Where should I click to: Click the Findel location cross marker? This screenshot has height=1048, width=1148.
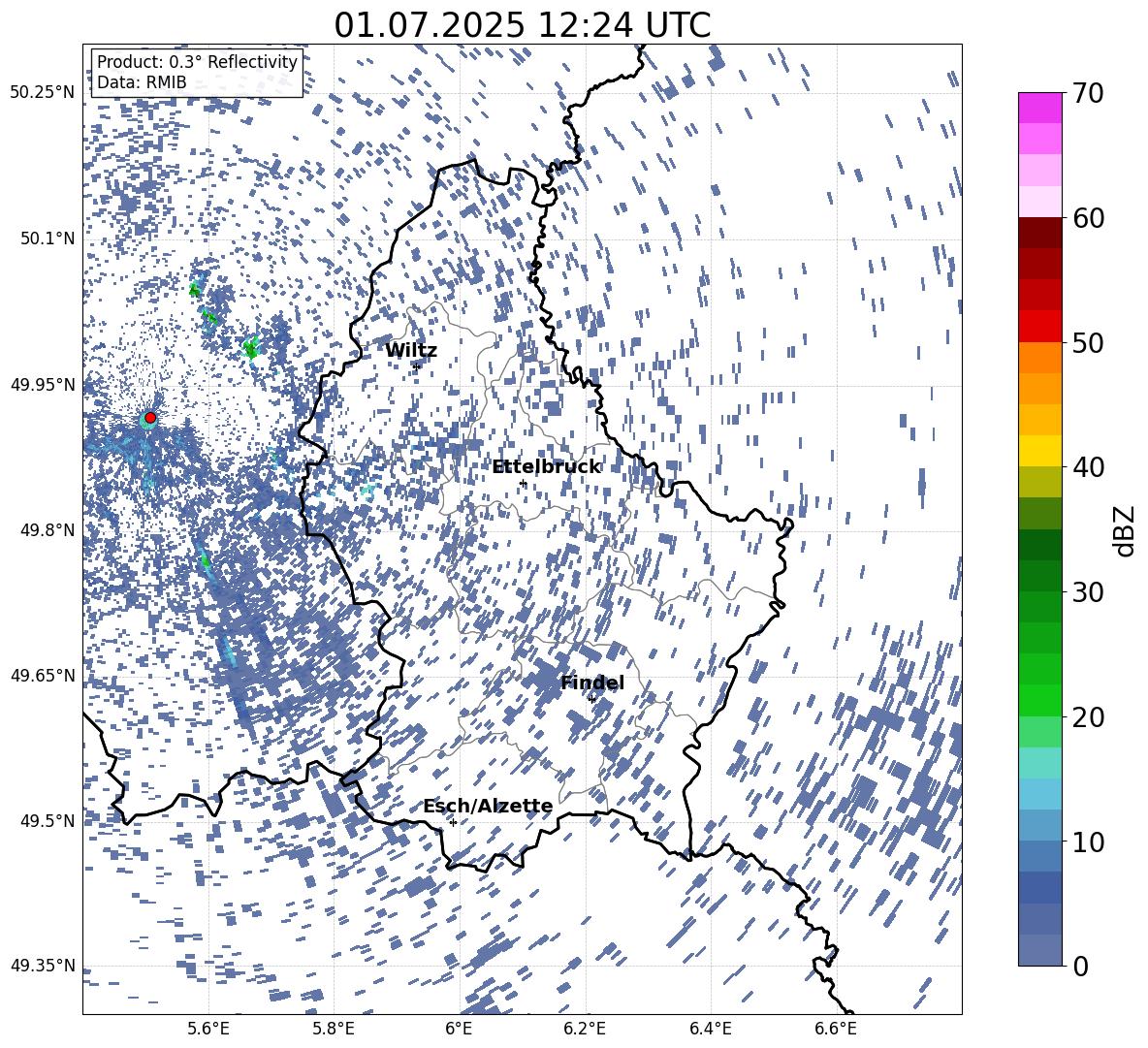coord(591,699)
